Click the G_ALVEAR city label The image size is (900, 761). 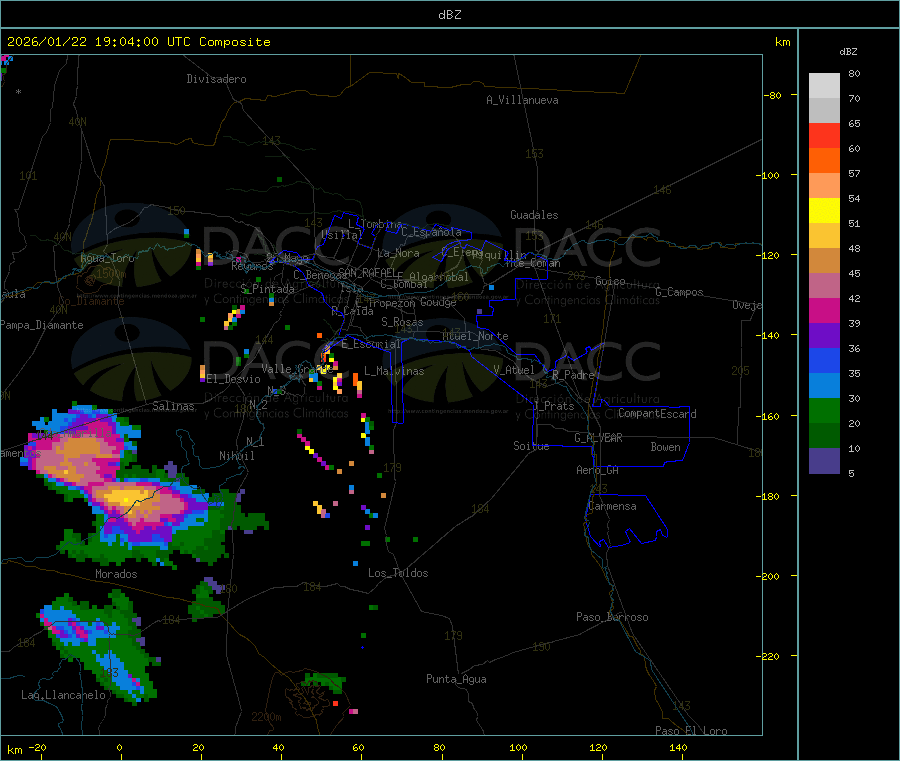coord(598,438)
